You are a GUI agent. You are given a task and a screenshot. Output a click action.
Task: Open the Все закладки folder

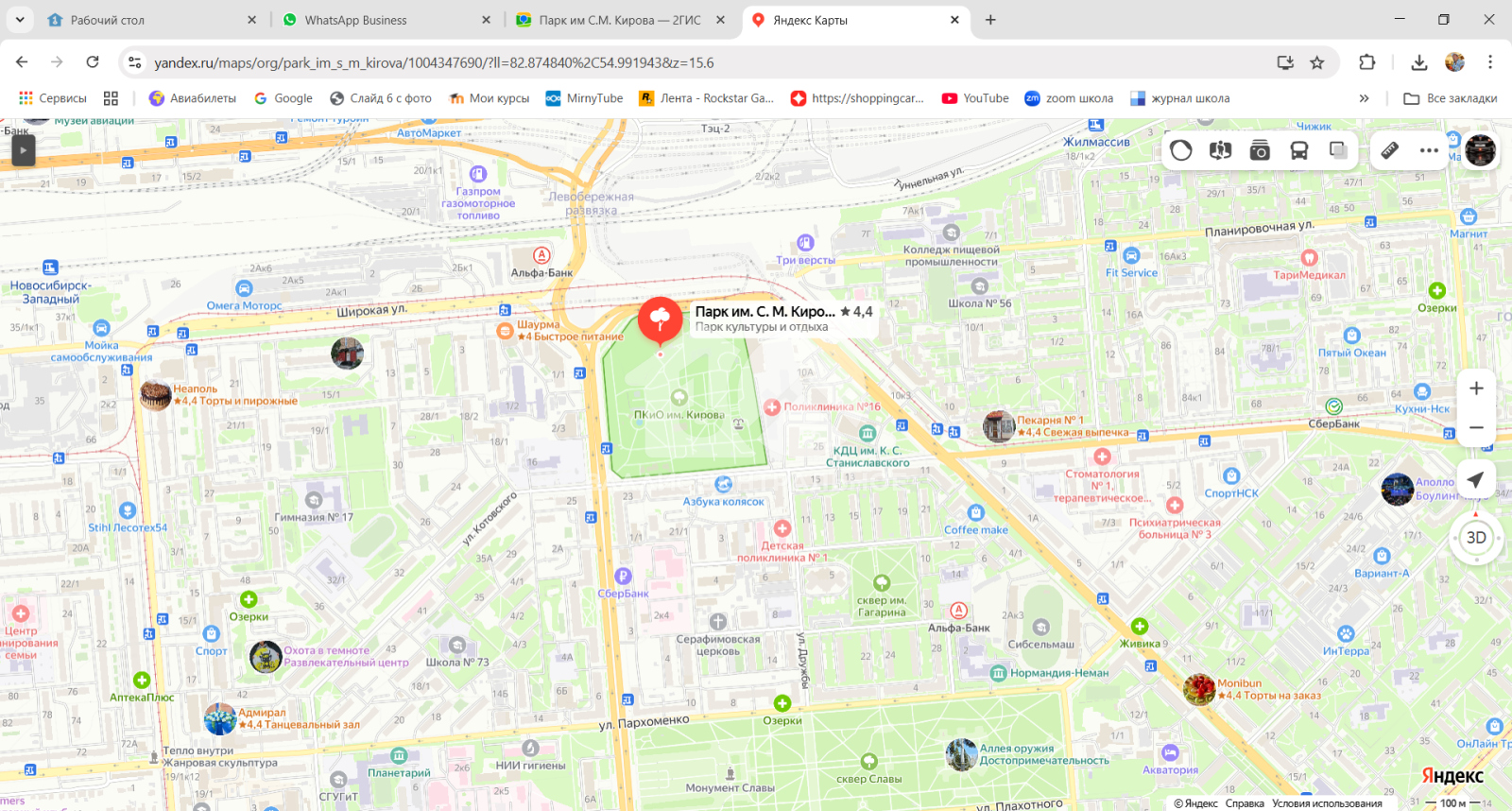[1451, 98]
